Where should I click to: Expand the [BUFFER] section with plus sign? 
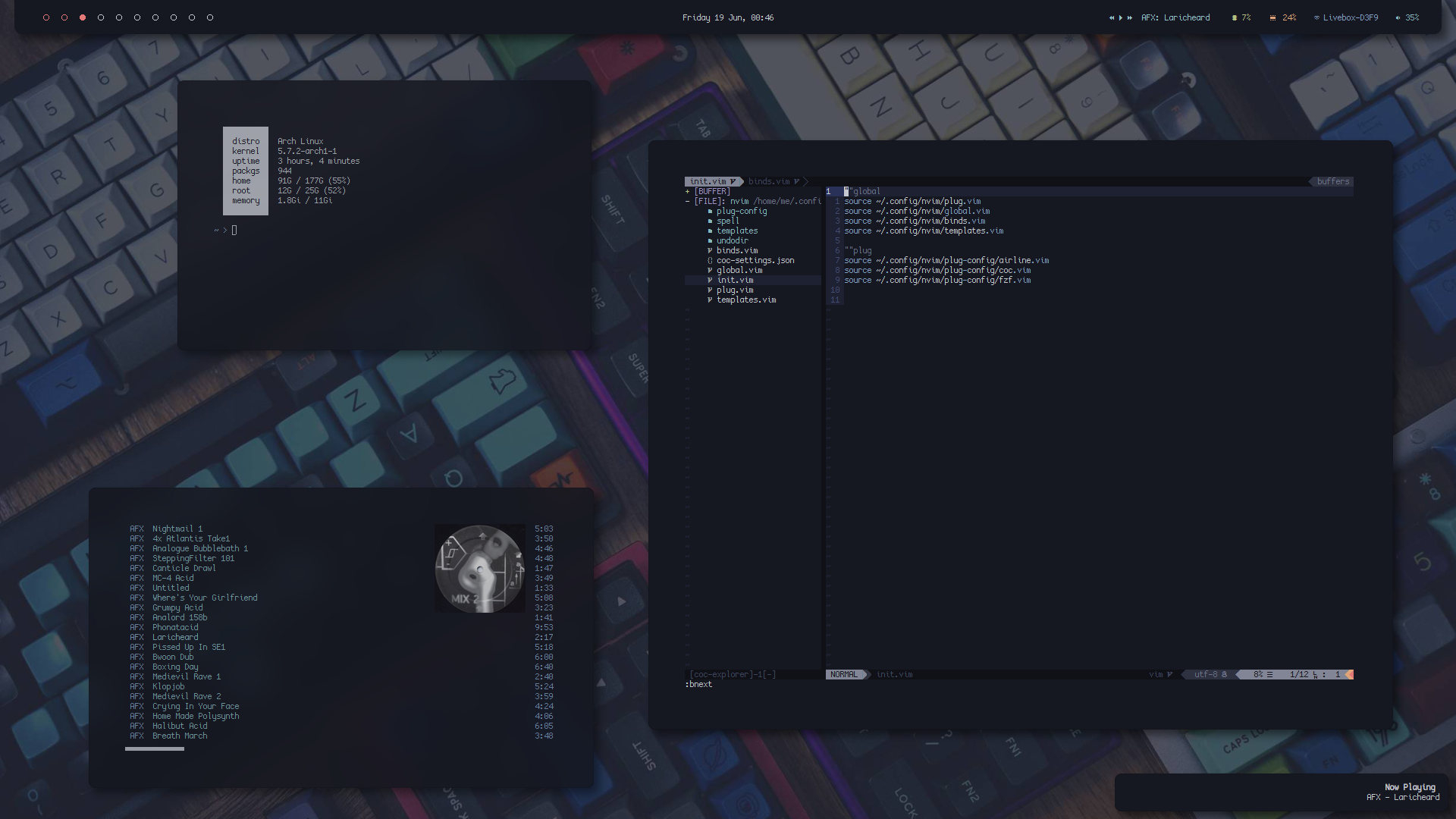688,192
